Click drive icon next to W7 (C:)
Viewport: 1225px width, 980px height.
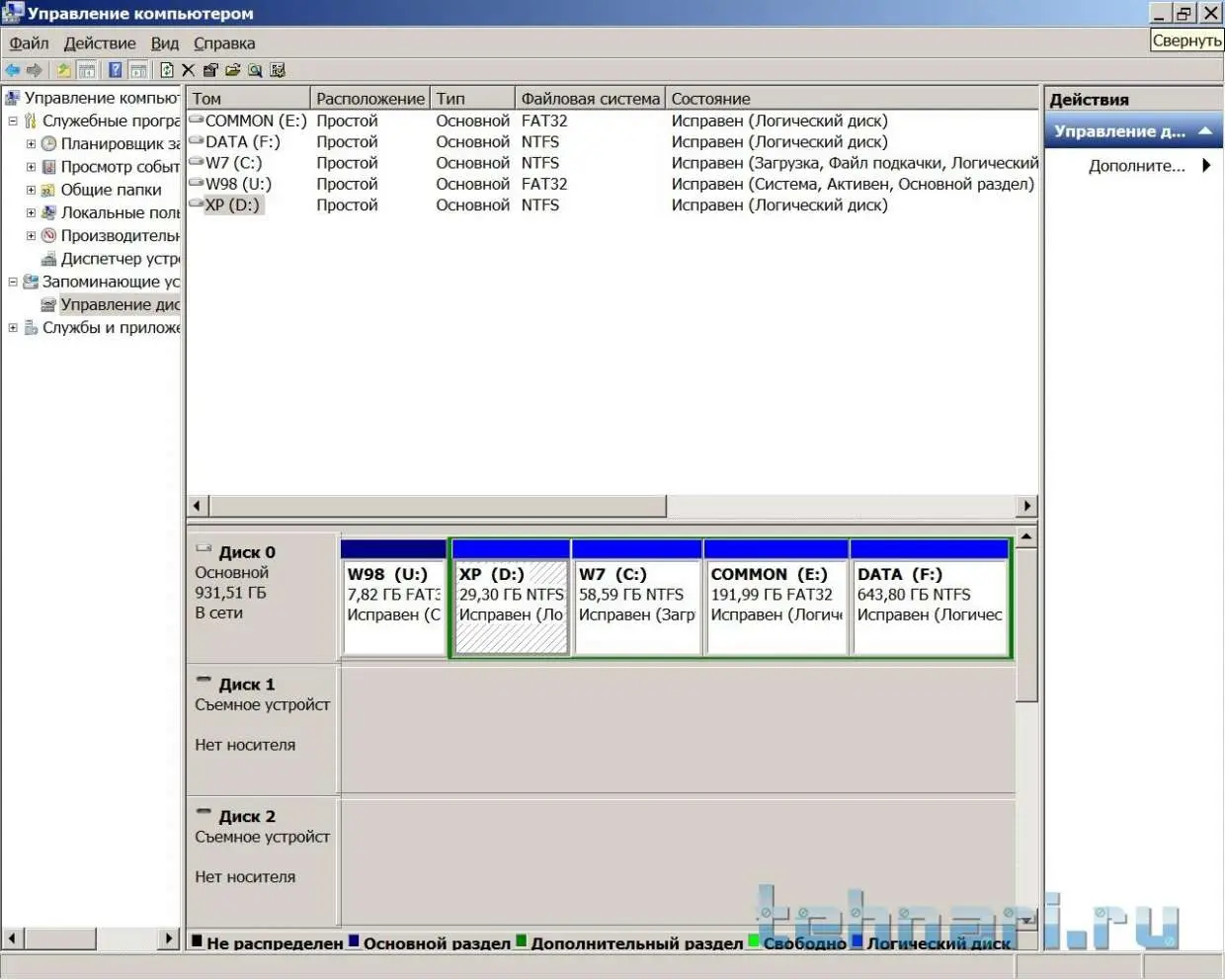coord(197,162)
